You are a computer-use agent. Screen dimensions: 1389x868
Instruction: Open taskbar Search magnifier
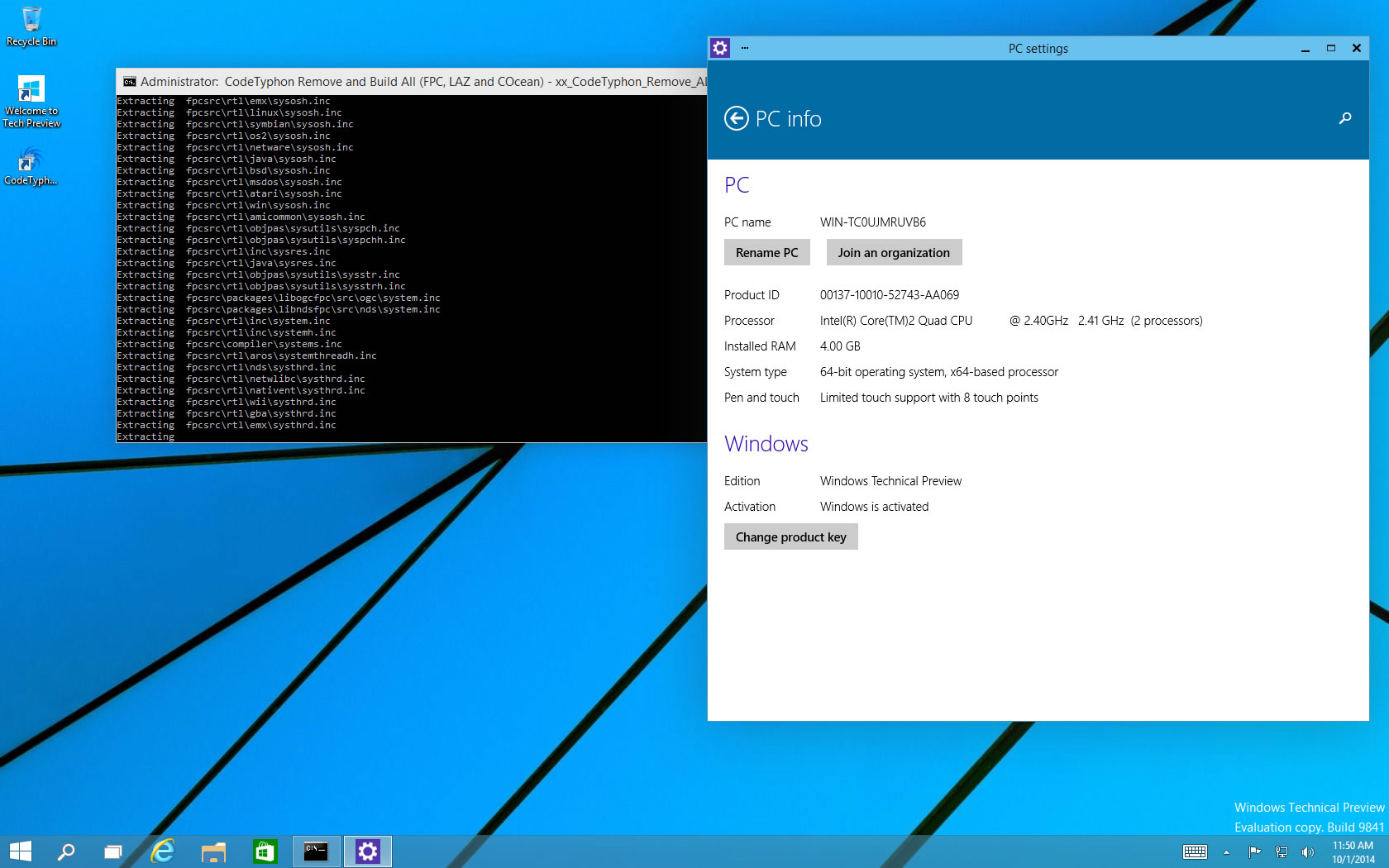tap(66, 851)
